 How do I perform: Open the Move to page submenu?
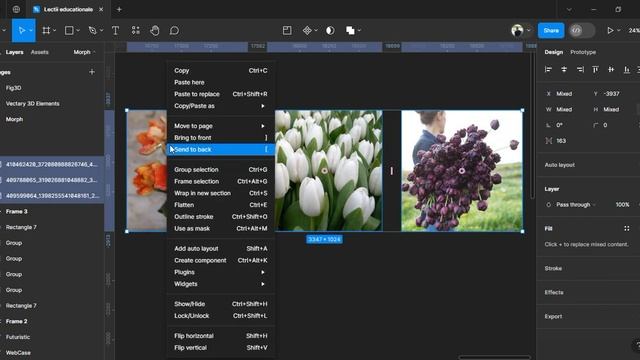(220, 126)
